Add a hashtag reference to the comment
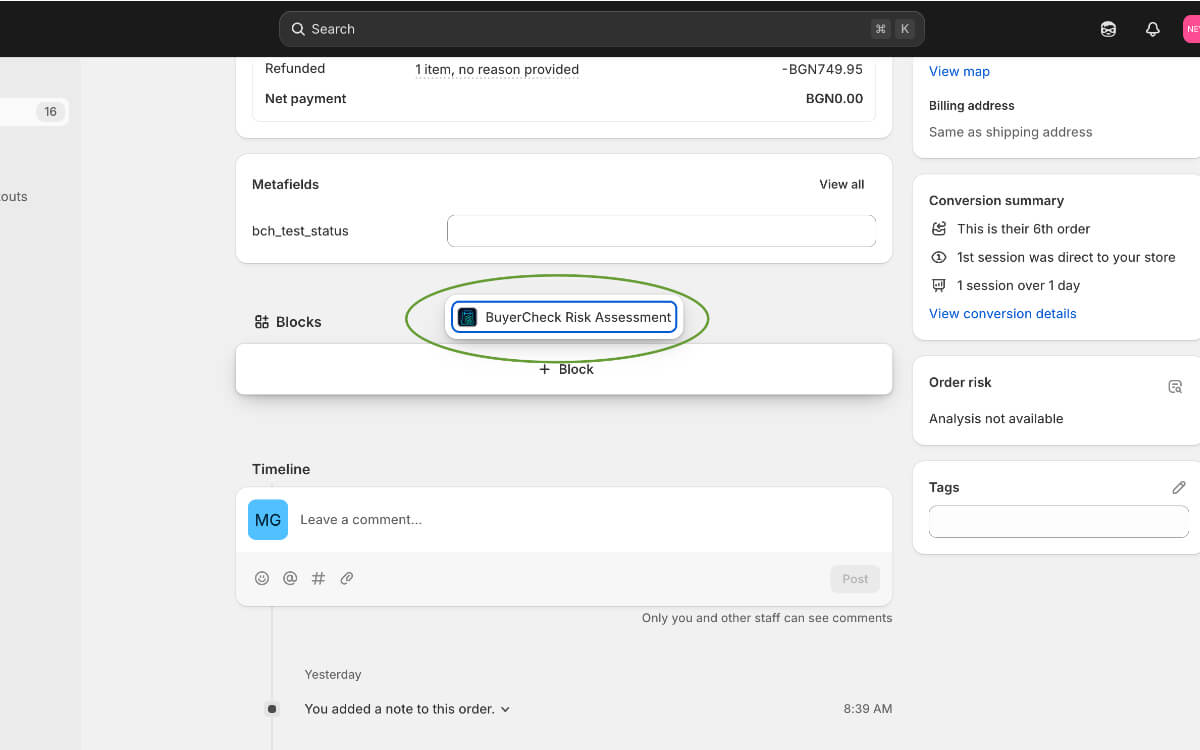Image resolution: width=1200 pixels, height=750 pixels. click(x=318, y=578)
